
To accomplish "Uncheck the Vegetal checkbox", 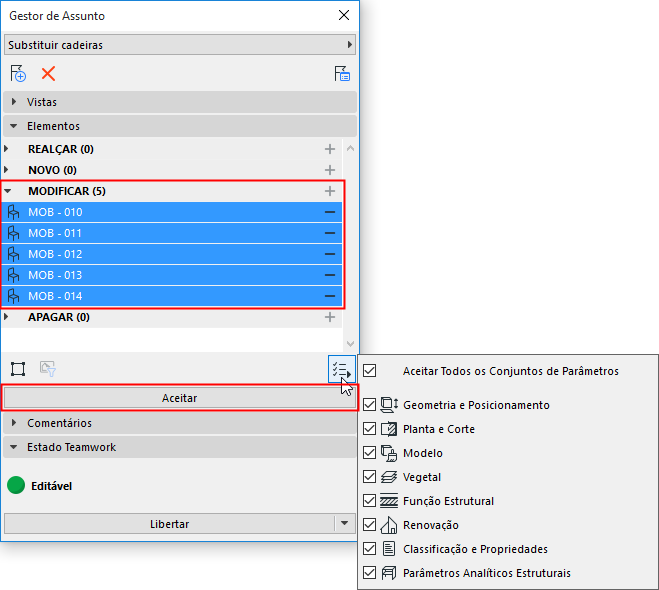I will (x=369, y=477).
